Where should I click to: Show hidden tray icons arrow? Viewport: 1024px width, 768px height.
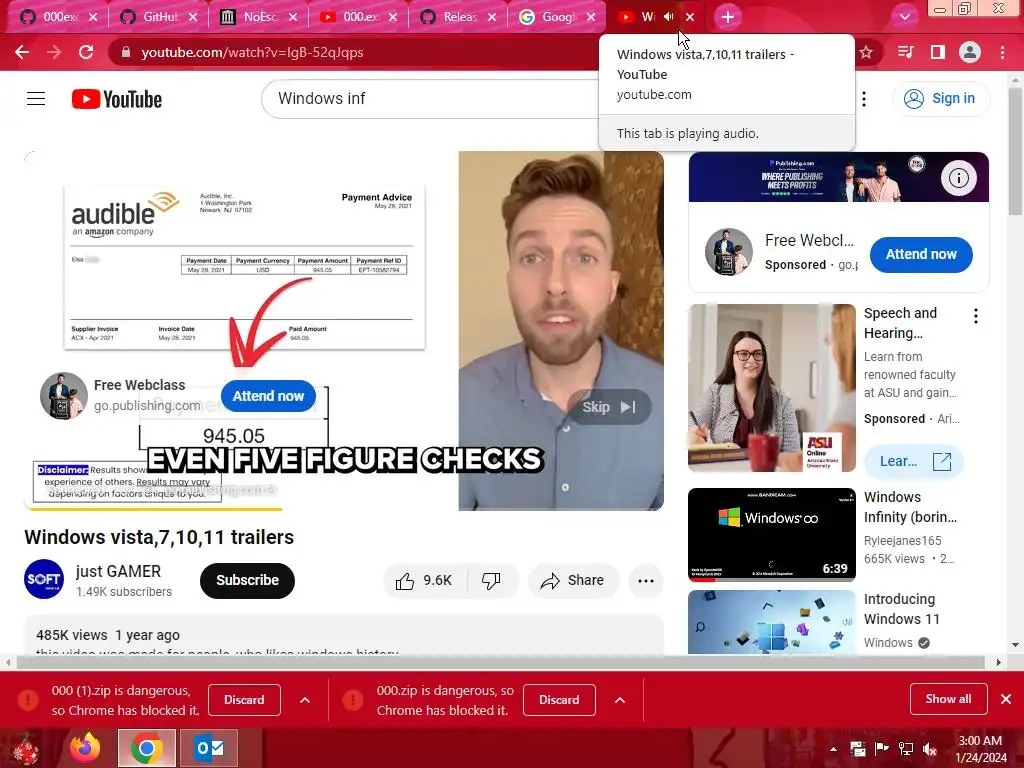click(833, 749)
